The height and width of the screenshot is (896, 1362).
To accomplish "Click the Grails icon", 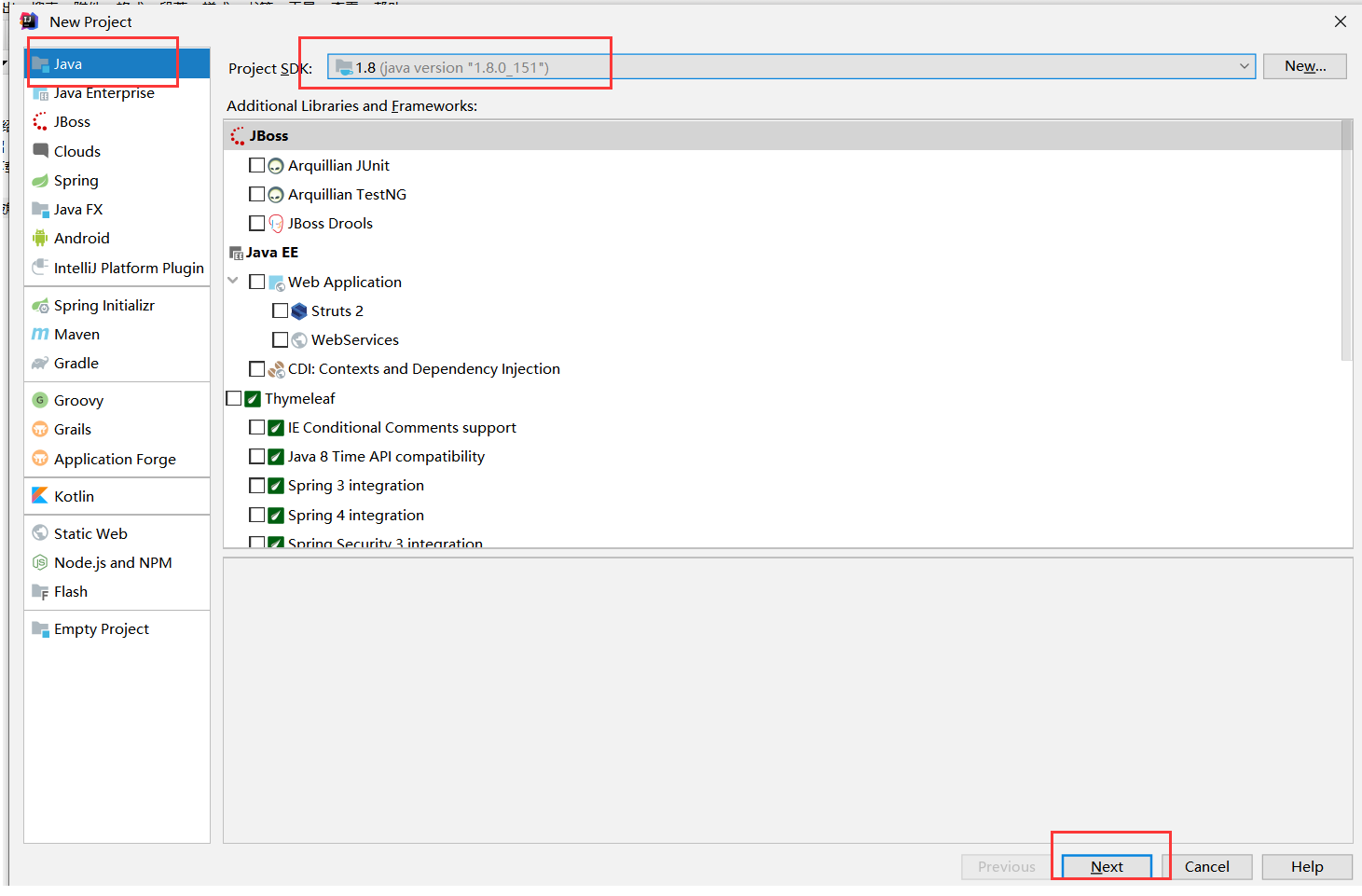I will (40, 430).
